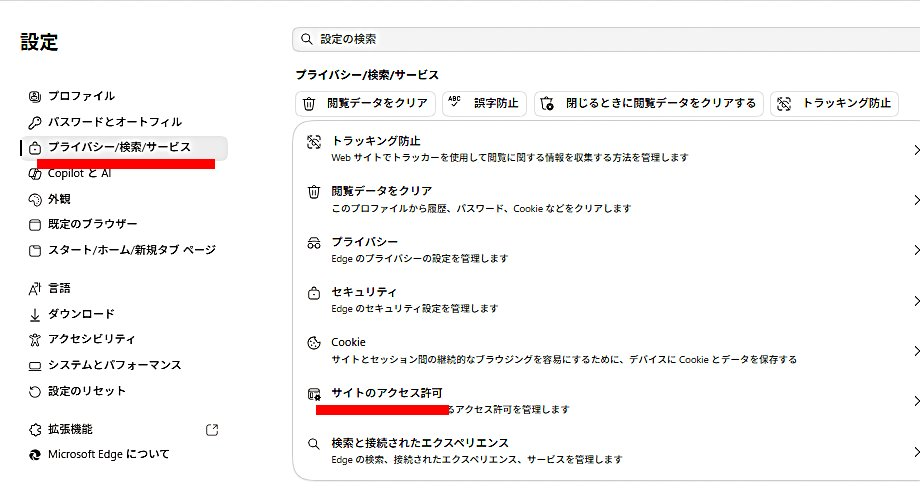This screenshot has height=490, width=920.
Task: Click the site permissions icon beside サイトのアクセス許可
Action: point(314,394)
